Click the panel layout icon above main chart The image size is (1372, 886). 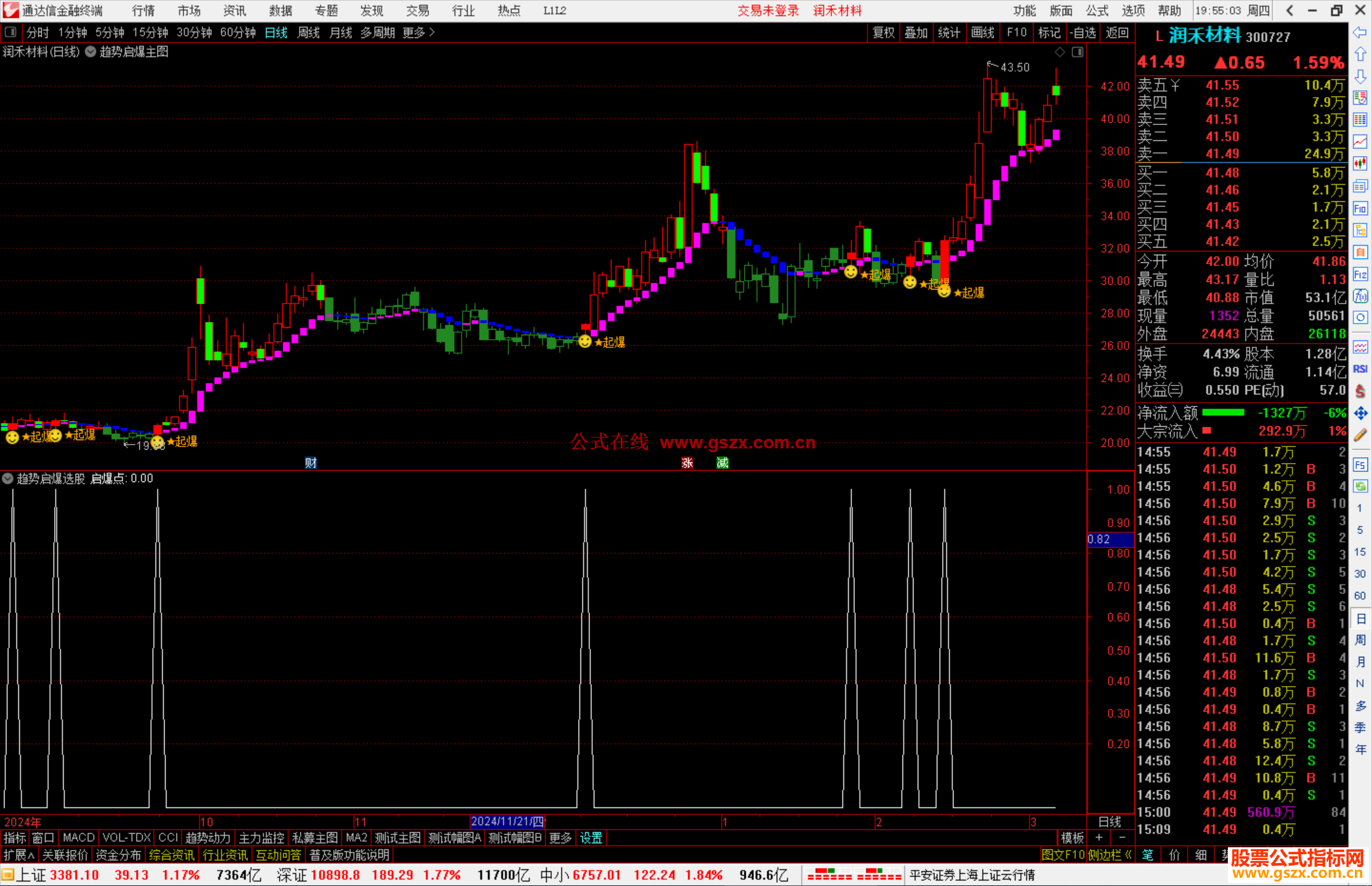(1077, 52)
